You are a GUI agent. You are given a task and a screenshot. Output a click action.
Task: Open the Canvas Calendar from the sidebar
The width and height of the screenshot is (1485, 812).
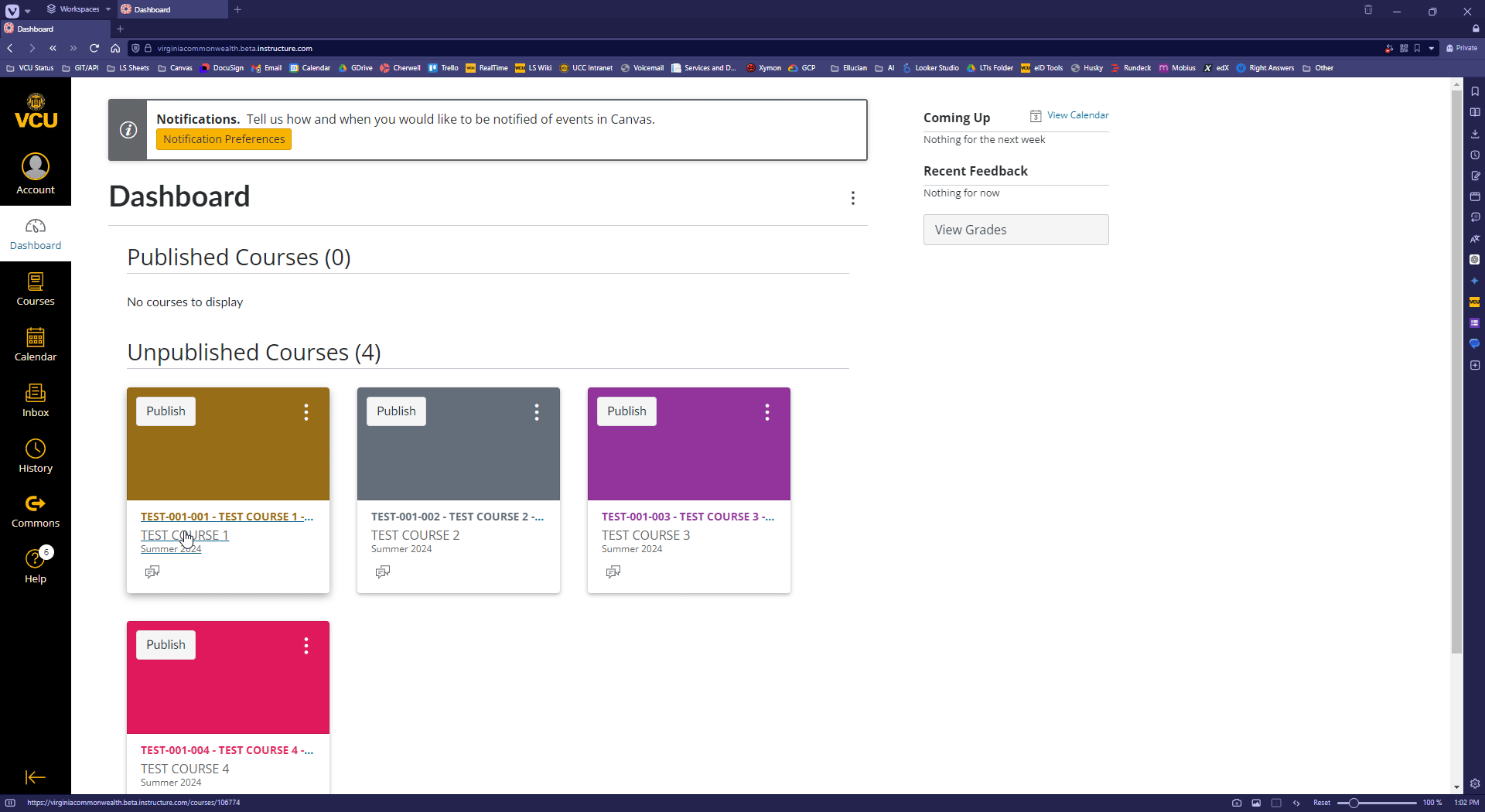pos(35,344)
